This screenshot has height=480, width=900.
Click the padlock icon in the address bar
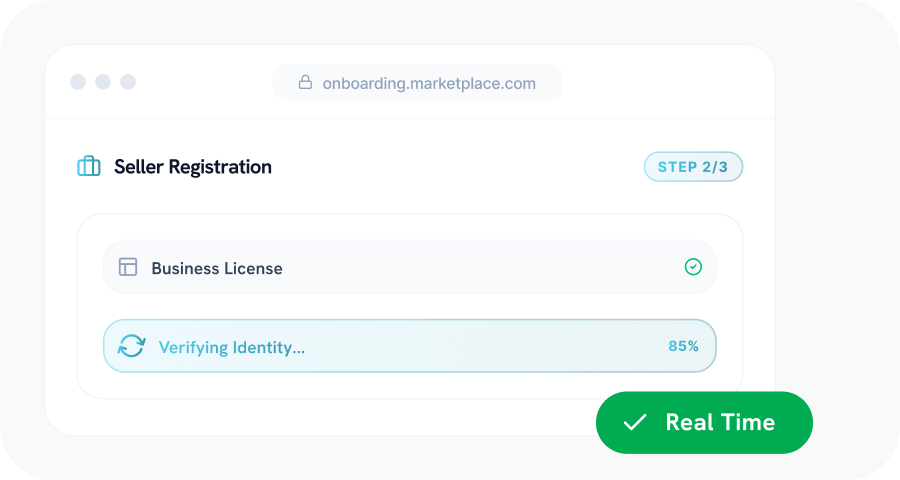(x=305, y=83)
